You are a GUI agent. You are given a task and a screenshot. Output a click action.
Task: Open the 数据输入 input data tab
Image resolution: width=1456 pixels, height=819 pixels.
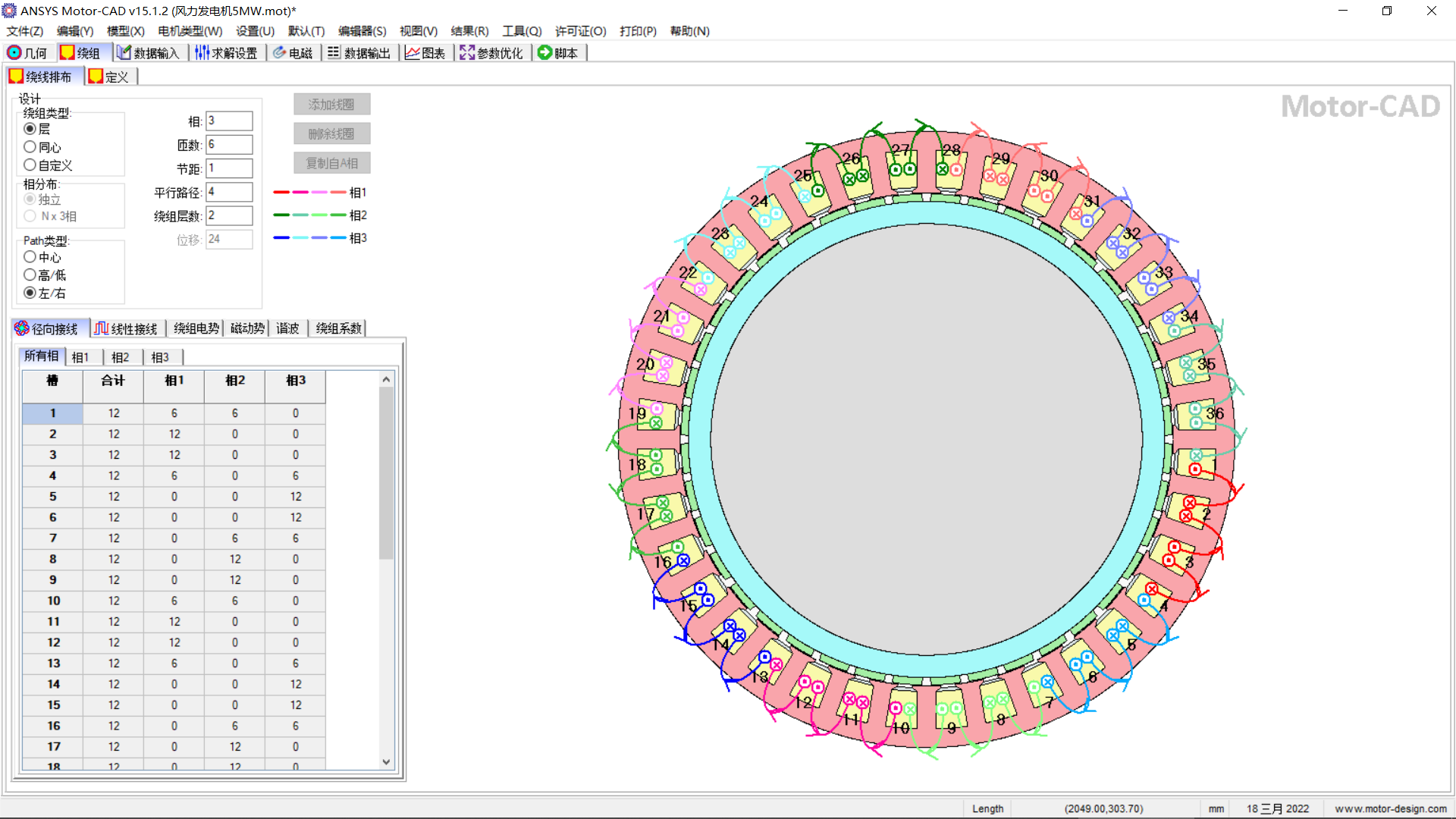pos(149,53)
